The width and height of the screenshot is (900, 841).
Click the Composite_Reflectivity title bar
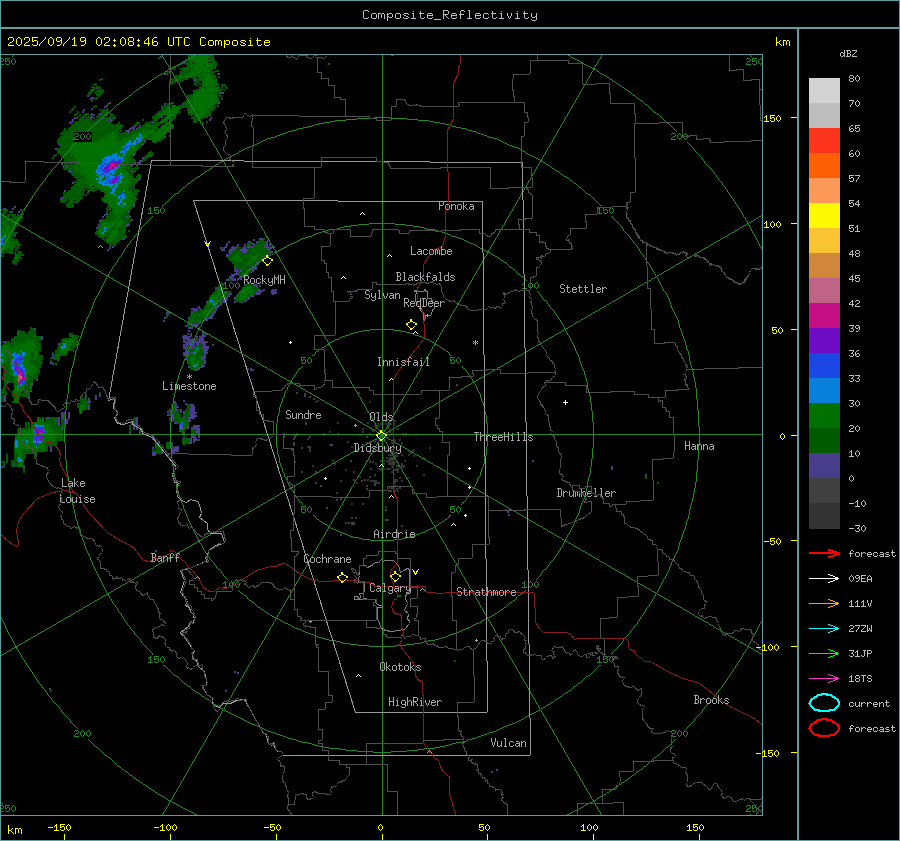(x=449, y=14)
